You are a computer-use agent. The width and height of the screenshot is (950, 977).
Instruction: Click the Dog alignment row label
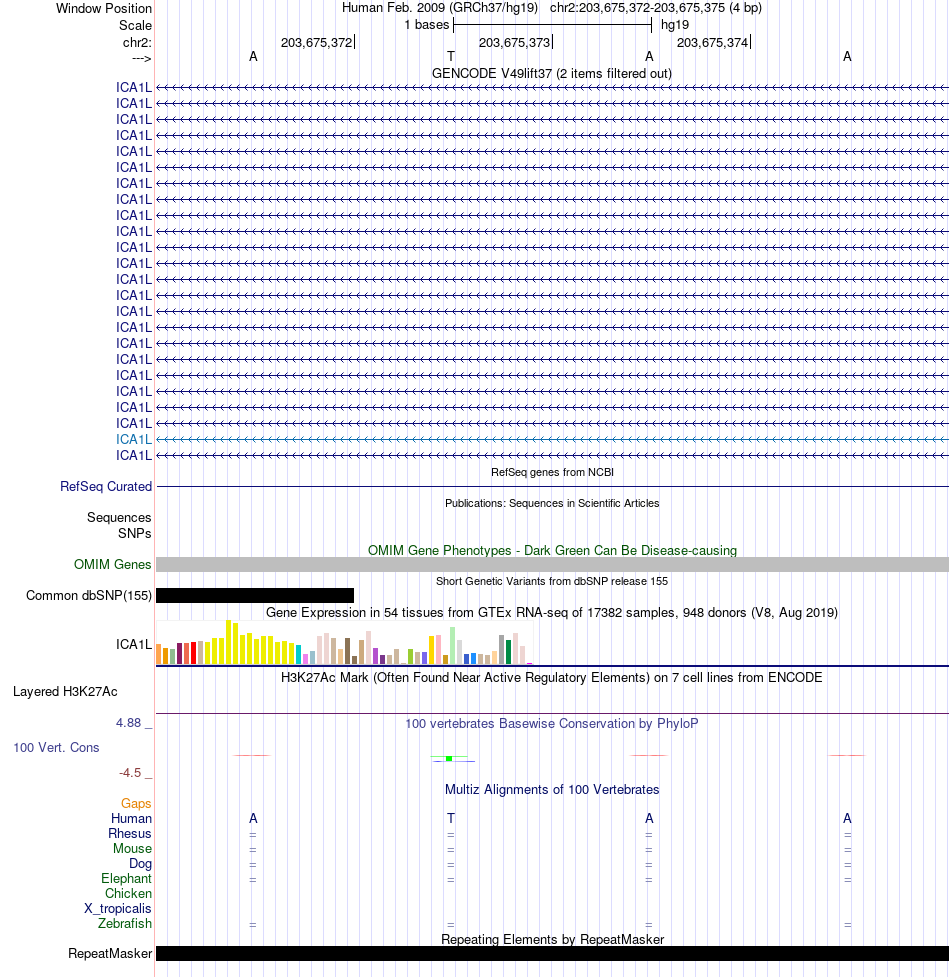point(141,864)
